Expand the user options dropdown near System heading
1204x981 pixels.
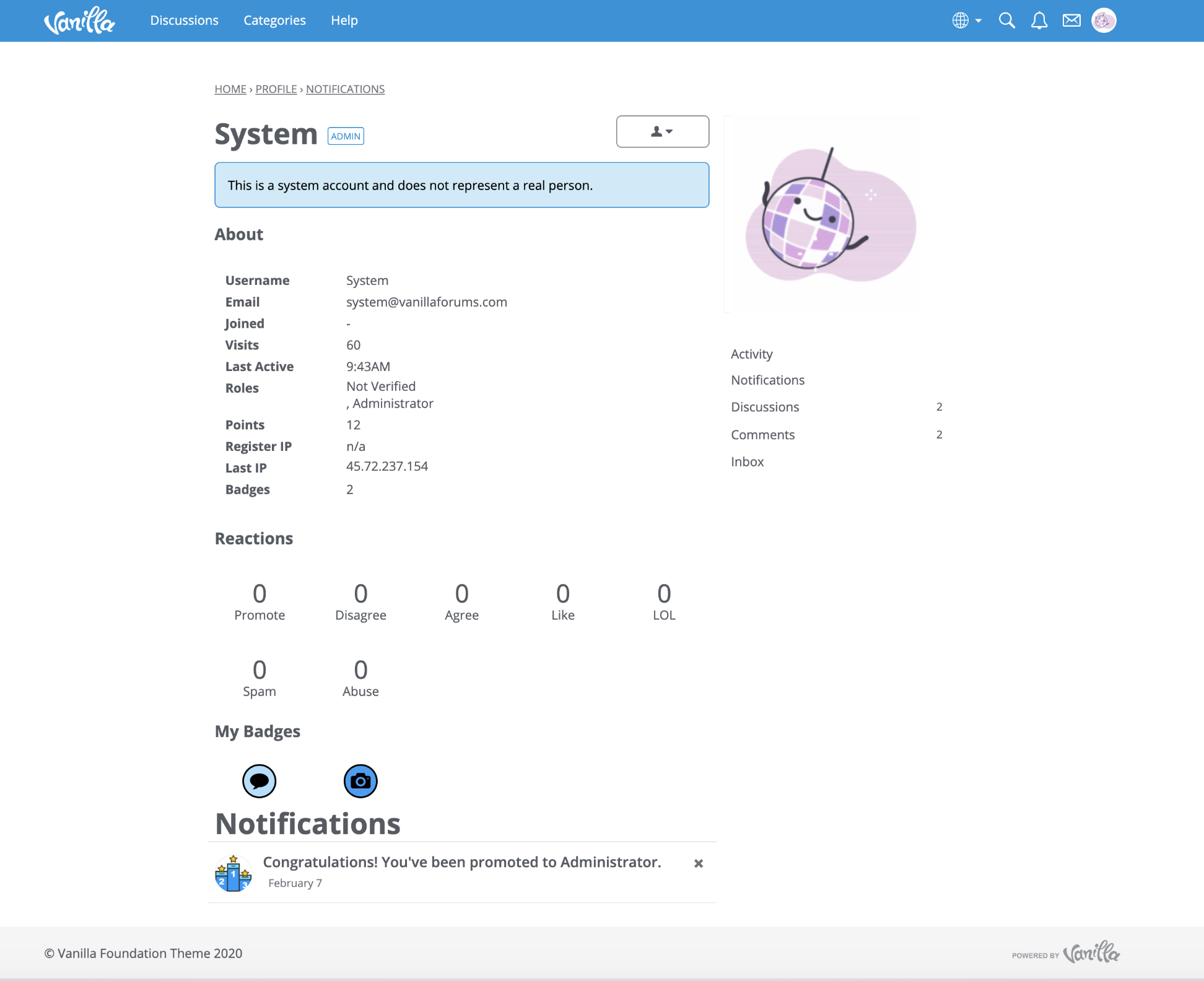(x=662, y=131)
